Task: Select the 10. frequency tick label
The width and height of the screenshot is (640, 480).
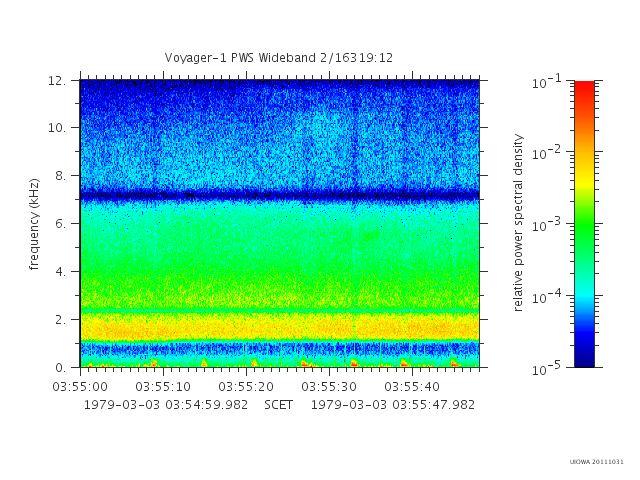Action: tap(57, 128)
